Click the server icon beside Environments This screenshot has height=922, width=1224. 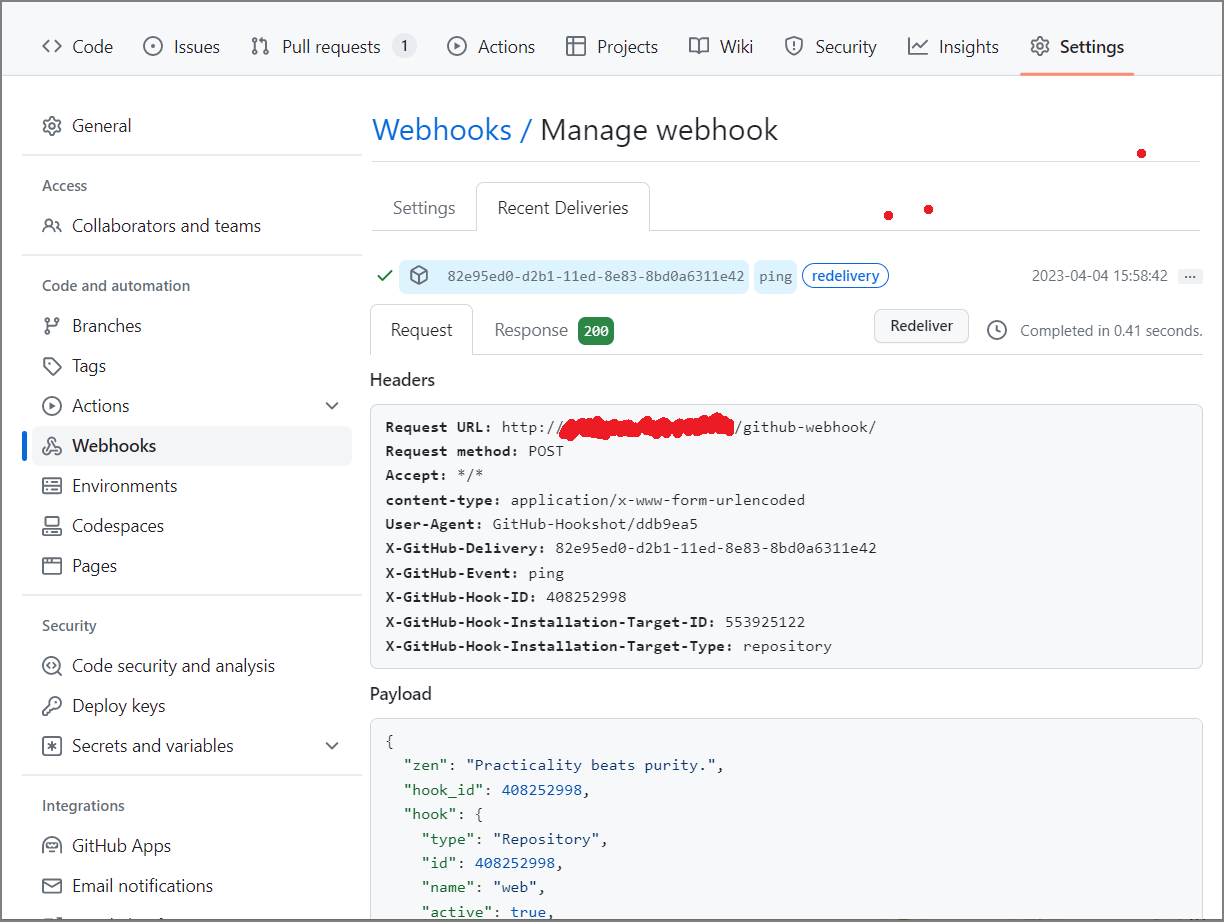tap(51, 486)
